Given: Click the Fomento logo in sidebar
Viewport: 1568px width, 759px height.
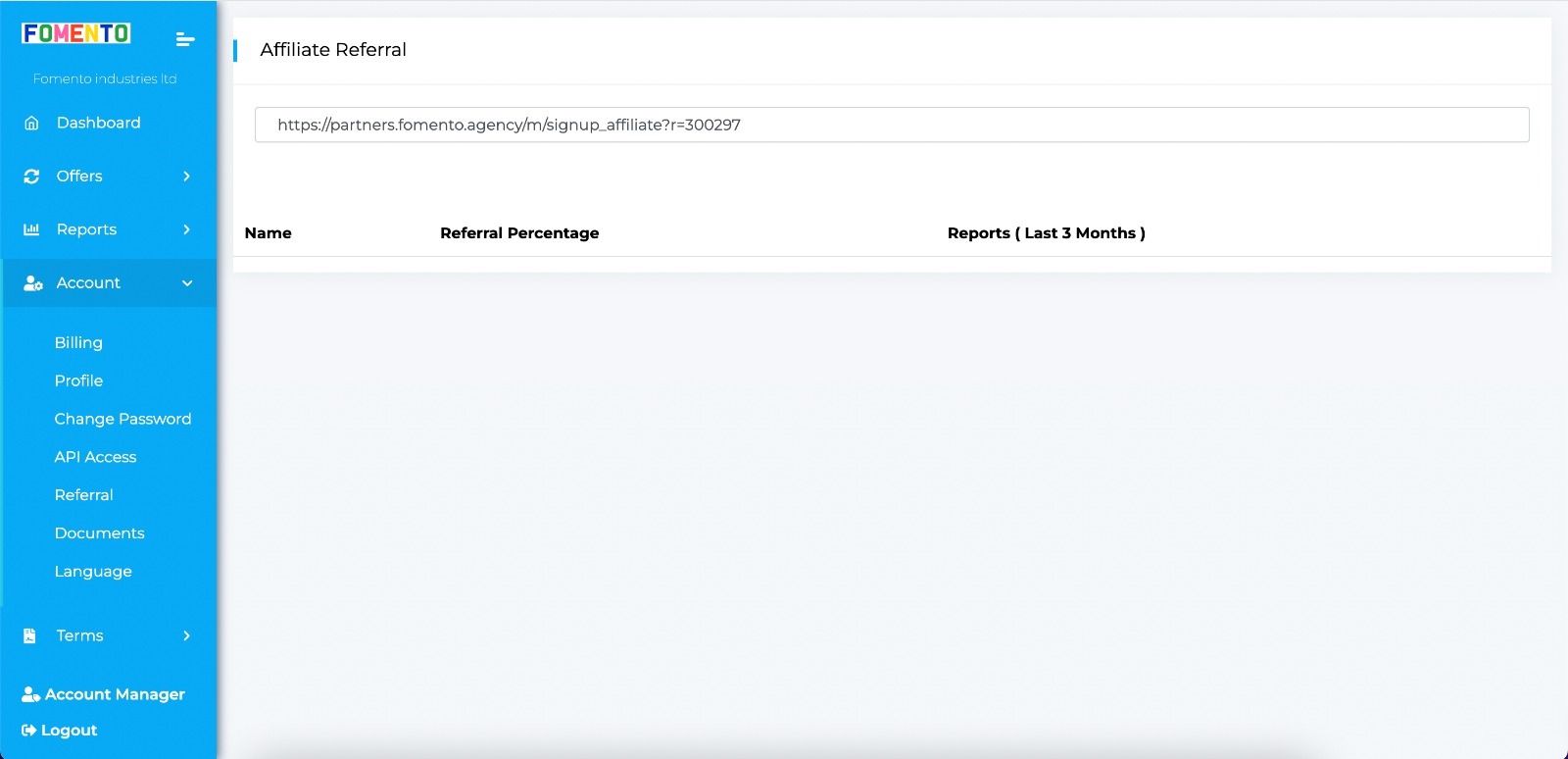Looking at the screenshot, I should tap(76, 33).
